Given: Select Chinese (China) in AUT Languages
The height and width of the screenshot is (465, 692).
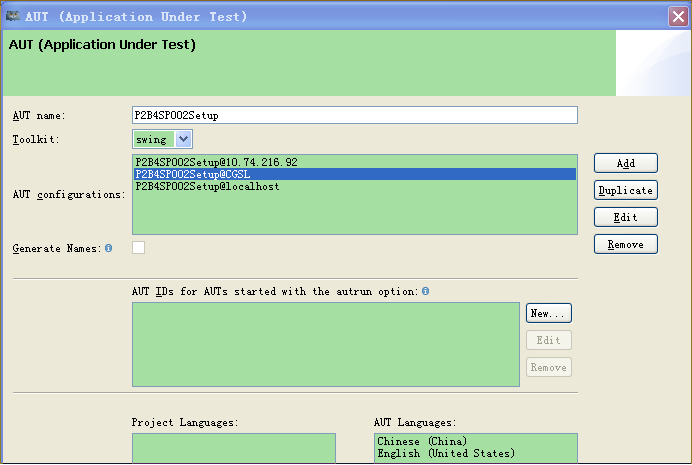Looking at the screenshot, I should click(x=476, y=441).
